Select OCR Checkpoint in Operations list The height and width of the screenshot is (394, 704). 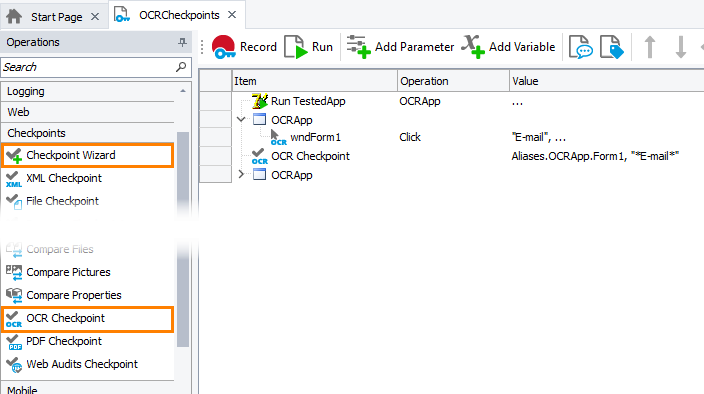(88, 319)
